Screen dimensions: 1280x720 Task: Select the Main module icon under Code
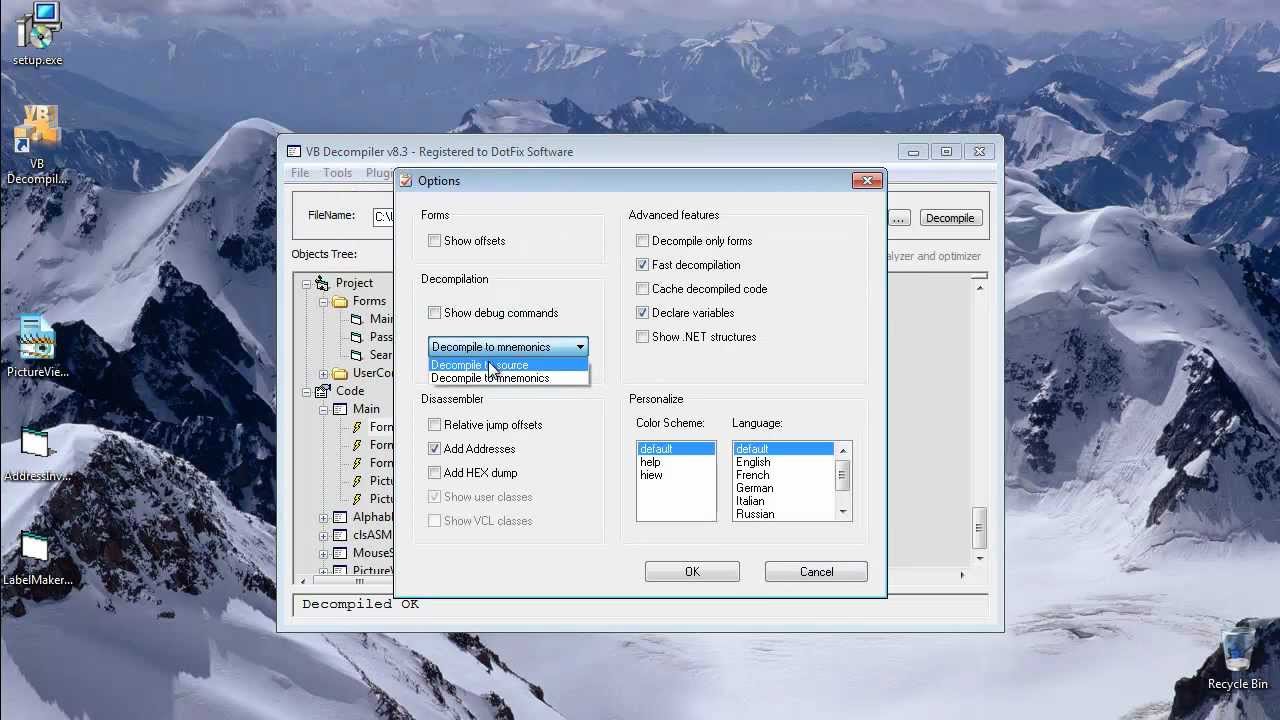(340, 409)
